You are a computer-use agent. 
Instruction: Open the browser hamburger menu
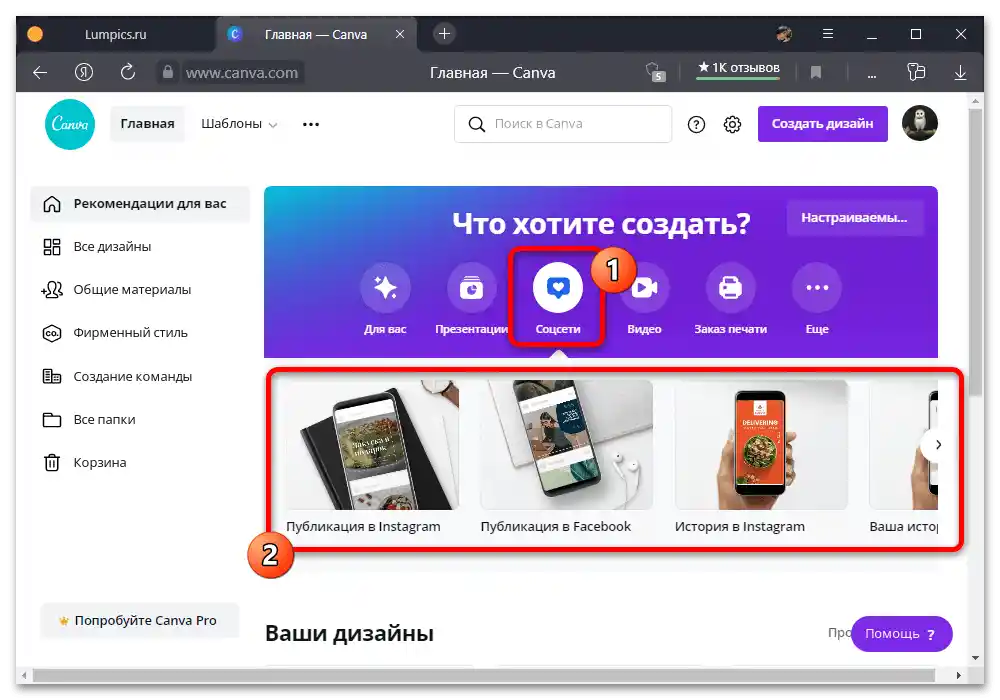tap(828, 34)
